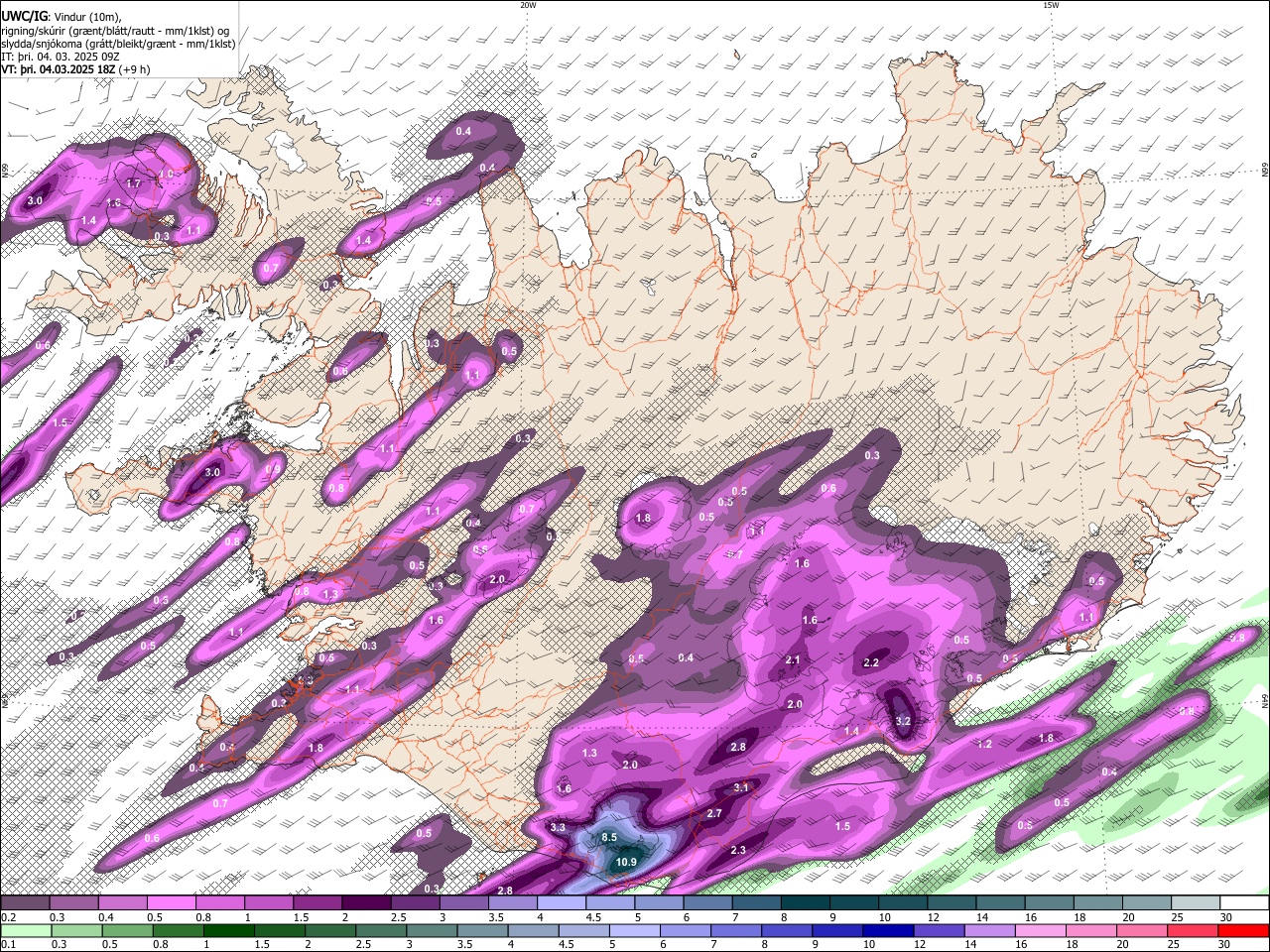
Task: Select the 10.9 precipitation maximum value
Action: (x=625, y=863)
